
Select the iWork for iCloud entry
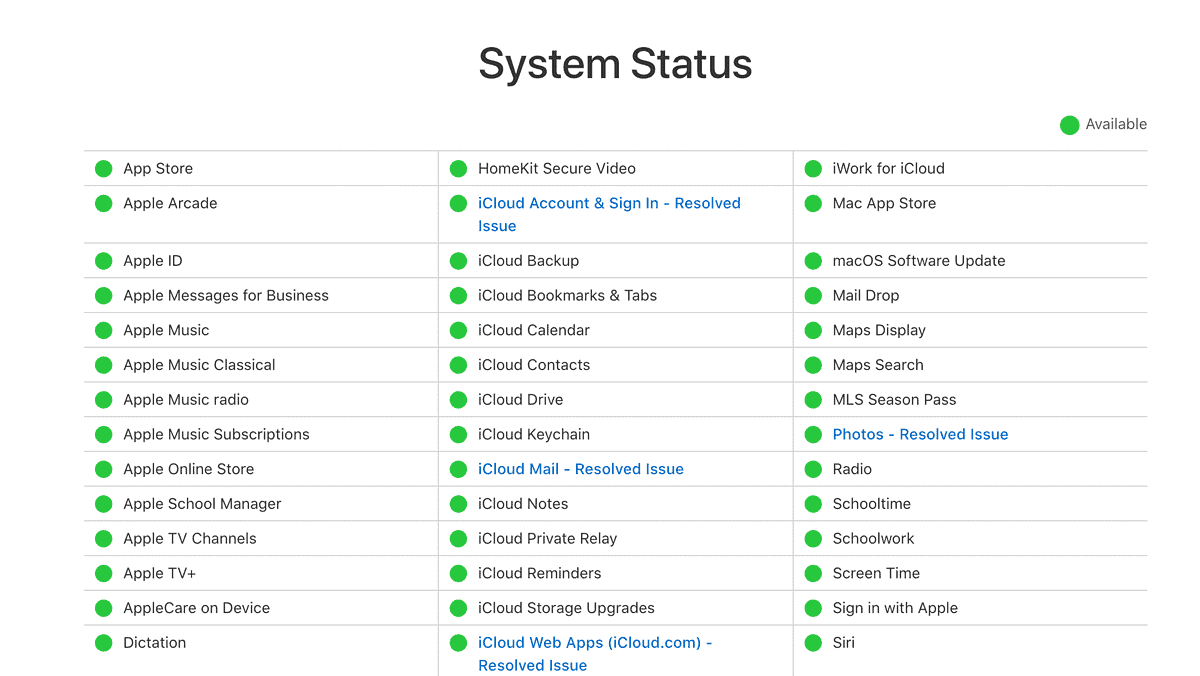[x=889, y=168]
